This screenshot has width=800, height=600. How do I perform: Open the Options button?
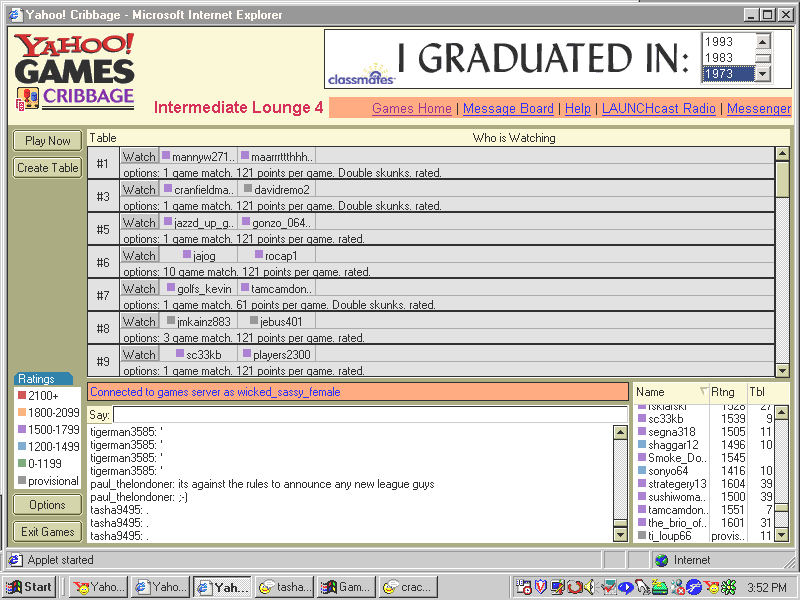47,505
